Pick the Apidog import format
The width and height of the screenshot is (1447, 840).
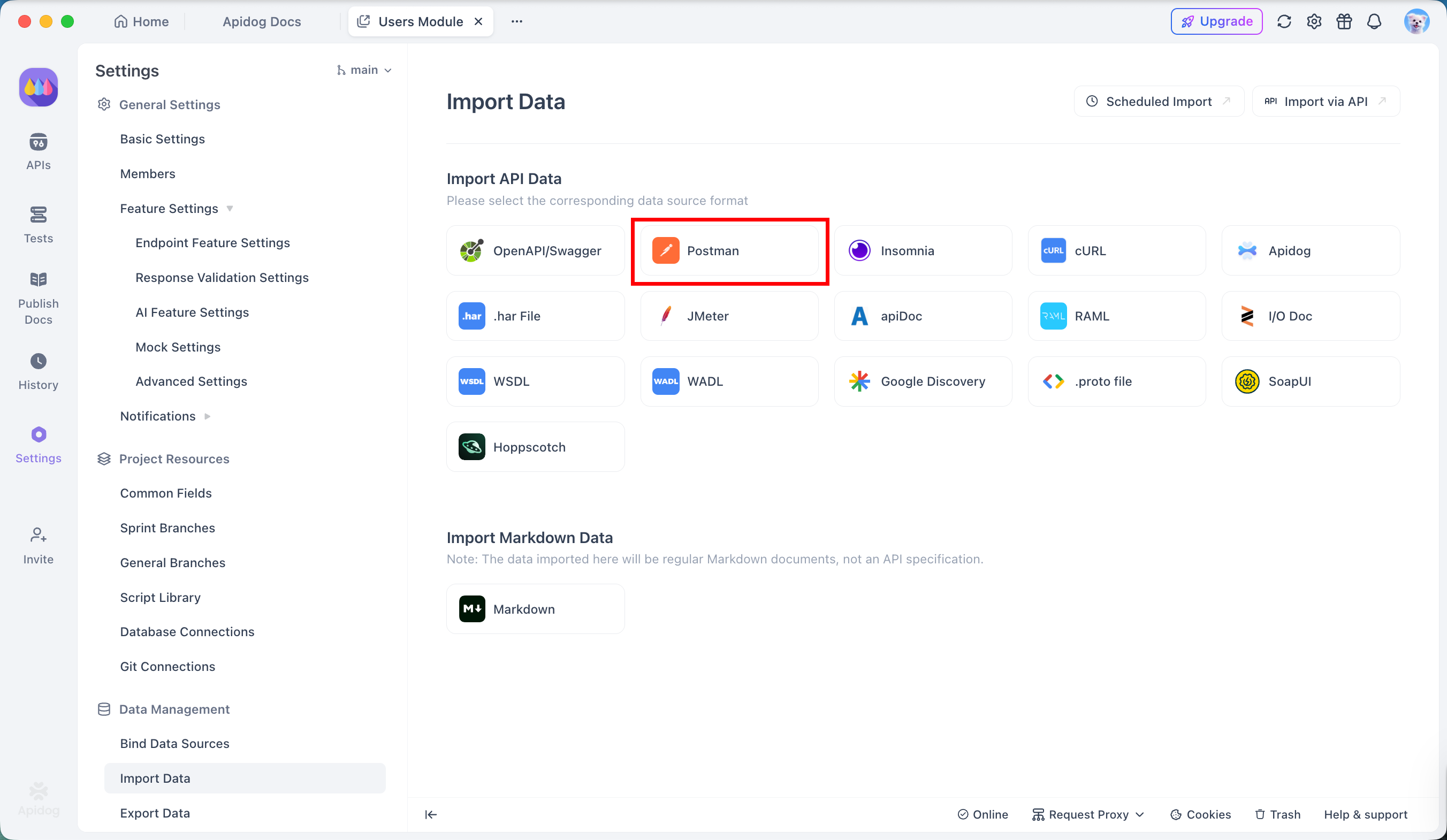1311,250
